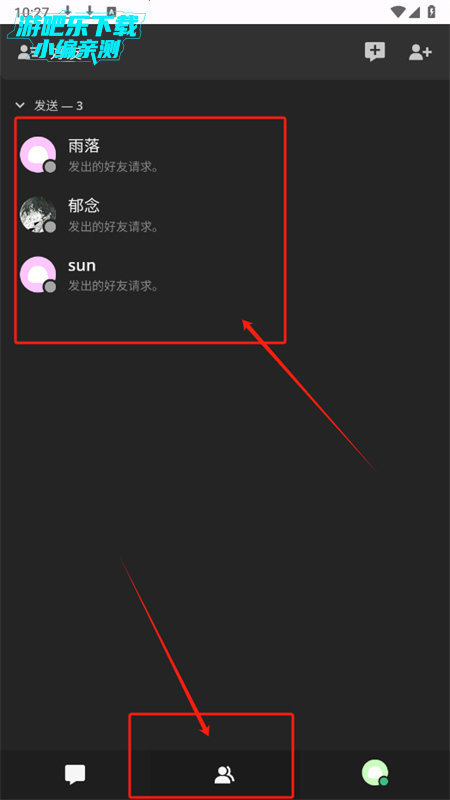The image size is (450, 800).
Task: Tap the gray status dot on 雨落's avatar
Action: (50, 167)
